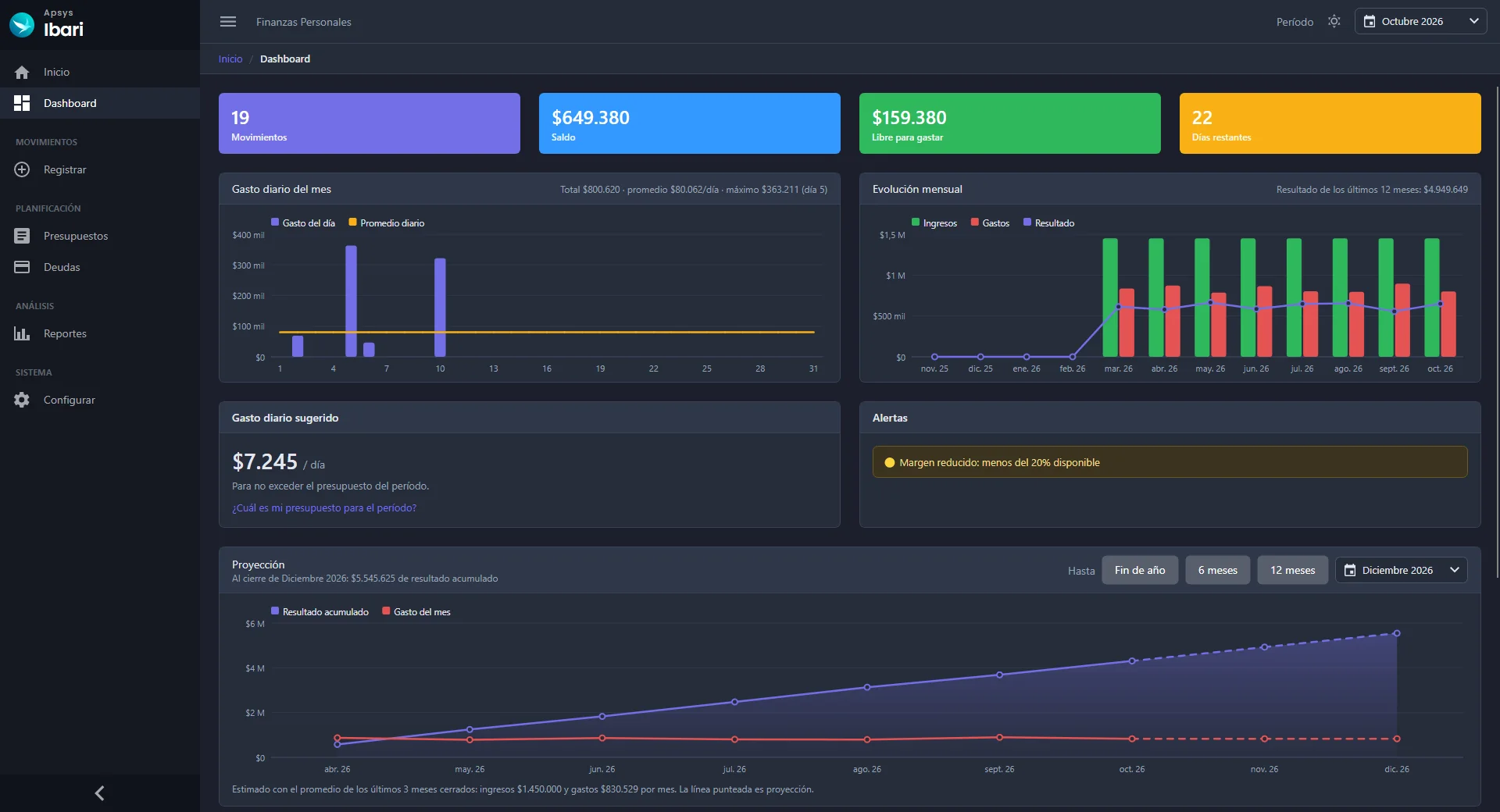Viewport: 1500px width, 812px height.
Task: Click the calendar icon in Octubre 2026 selector
Action: tap(1370, 21)
